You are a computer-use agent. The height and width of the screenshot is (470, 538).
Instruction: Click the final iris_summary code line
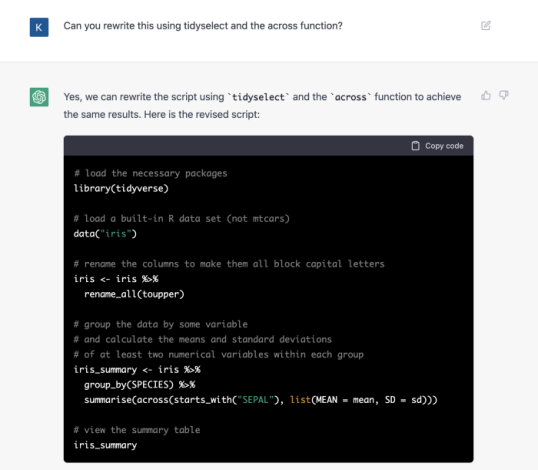pos(105,445)
